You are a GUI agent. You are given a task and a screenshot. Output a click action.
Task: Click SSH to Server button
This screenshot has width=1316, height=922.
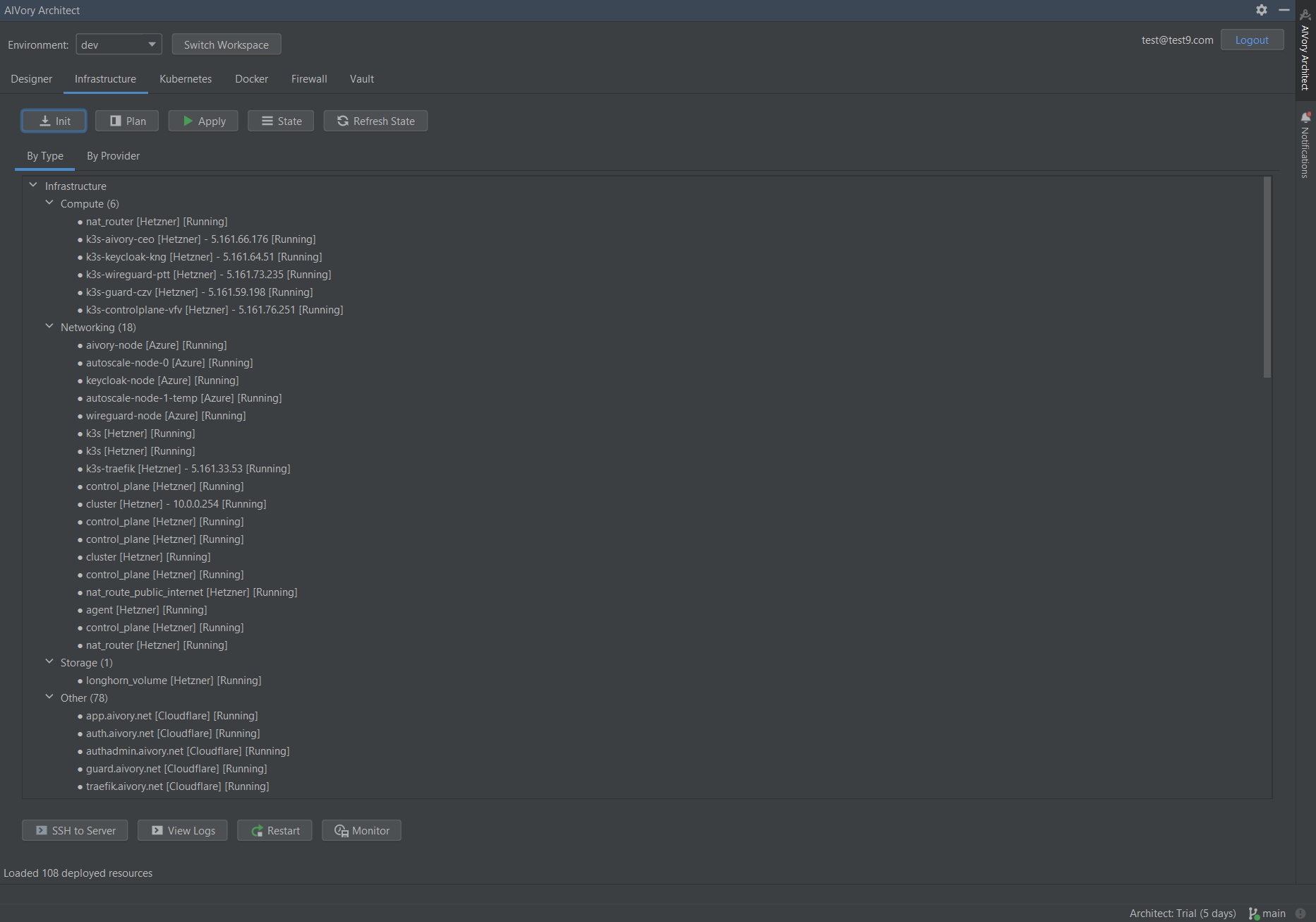75,830
